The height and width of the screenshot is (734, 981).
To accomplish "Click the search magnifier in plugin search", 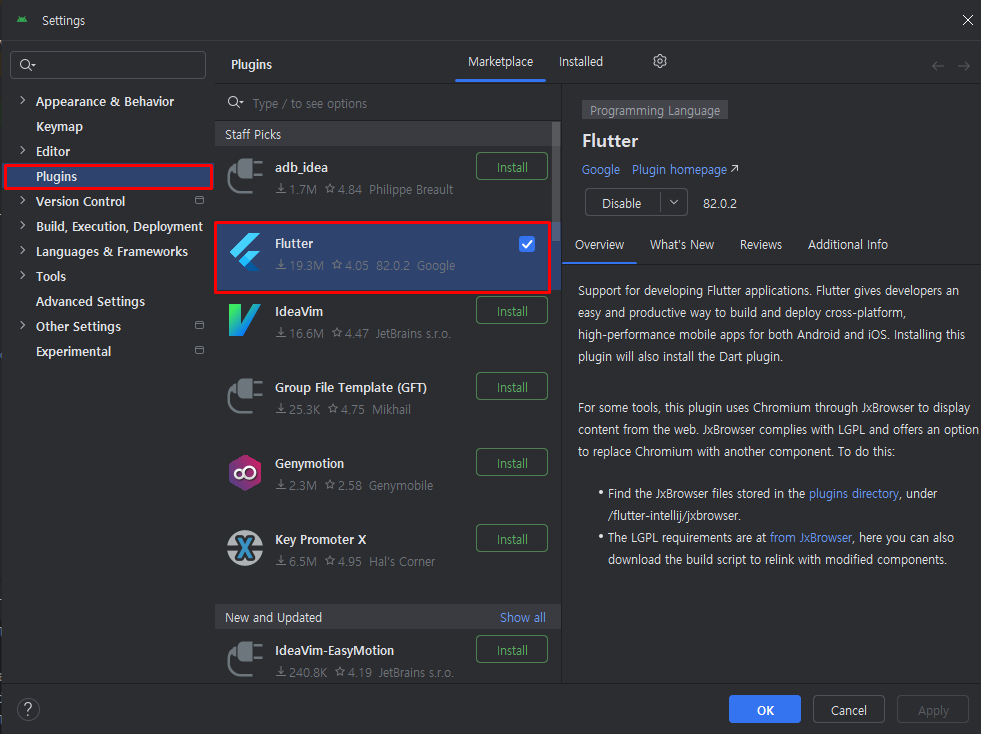I will (x=235, y=103).
